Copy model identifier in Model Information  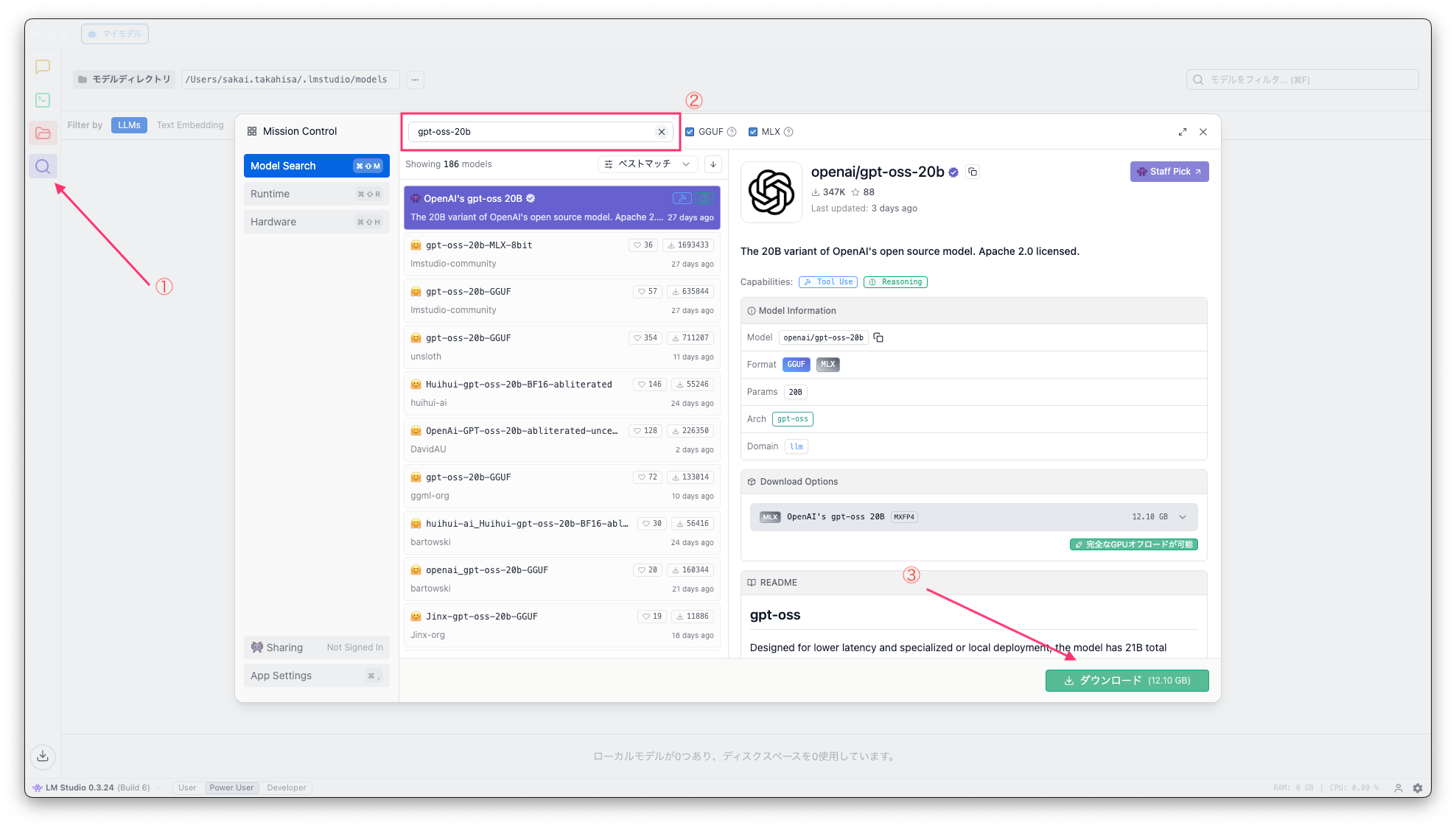[878, 337]
